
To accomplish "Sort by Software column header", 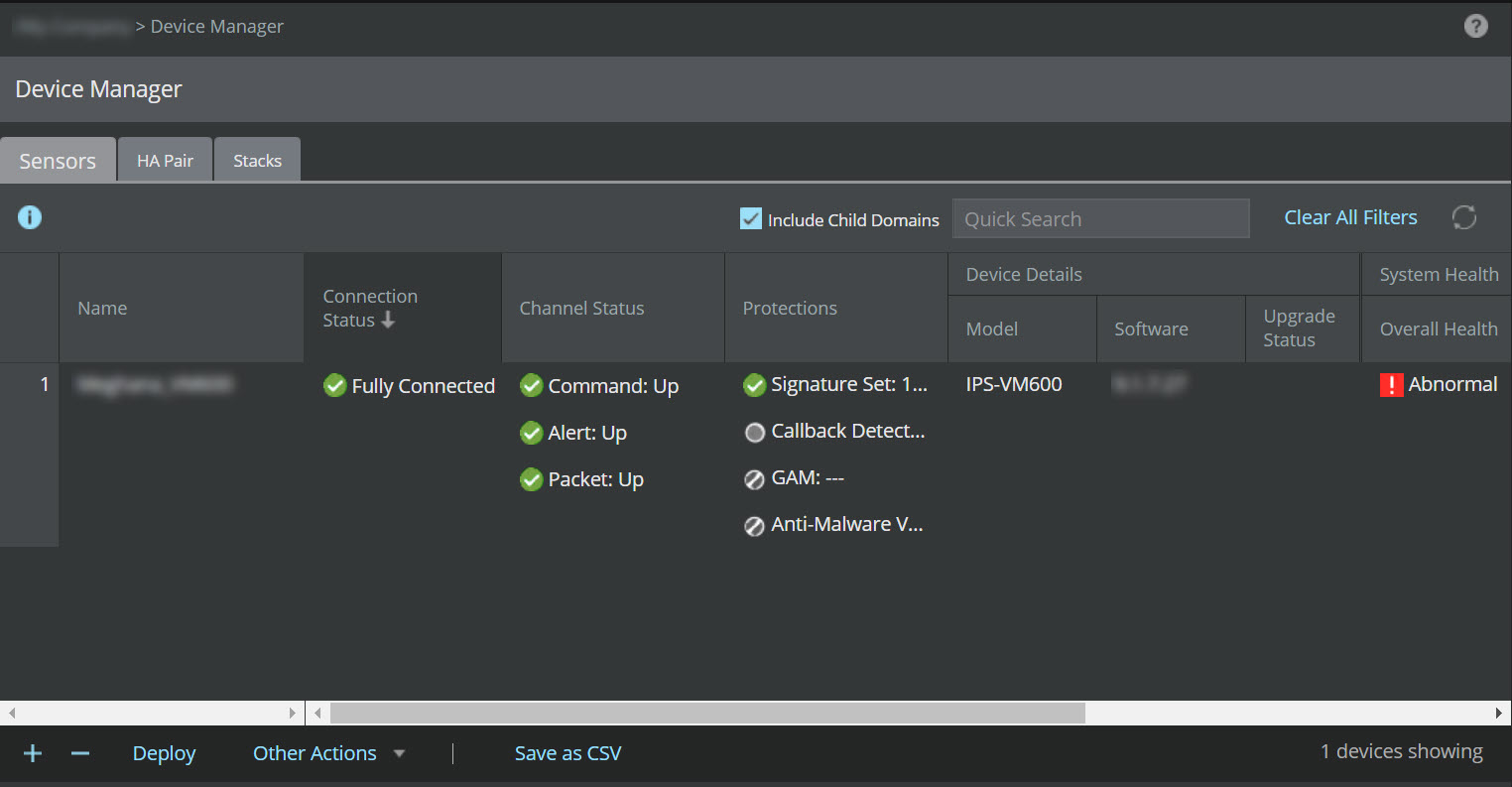I will coord(1171,328).
